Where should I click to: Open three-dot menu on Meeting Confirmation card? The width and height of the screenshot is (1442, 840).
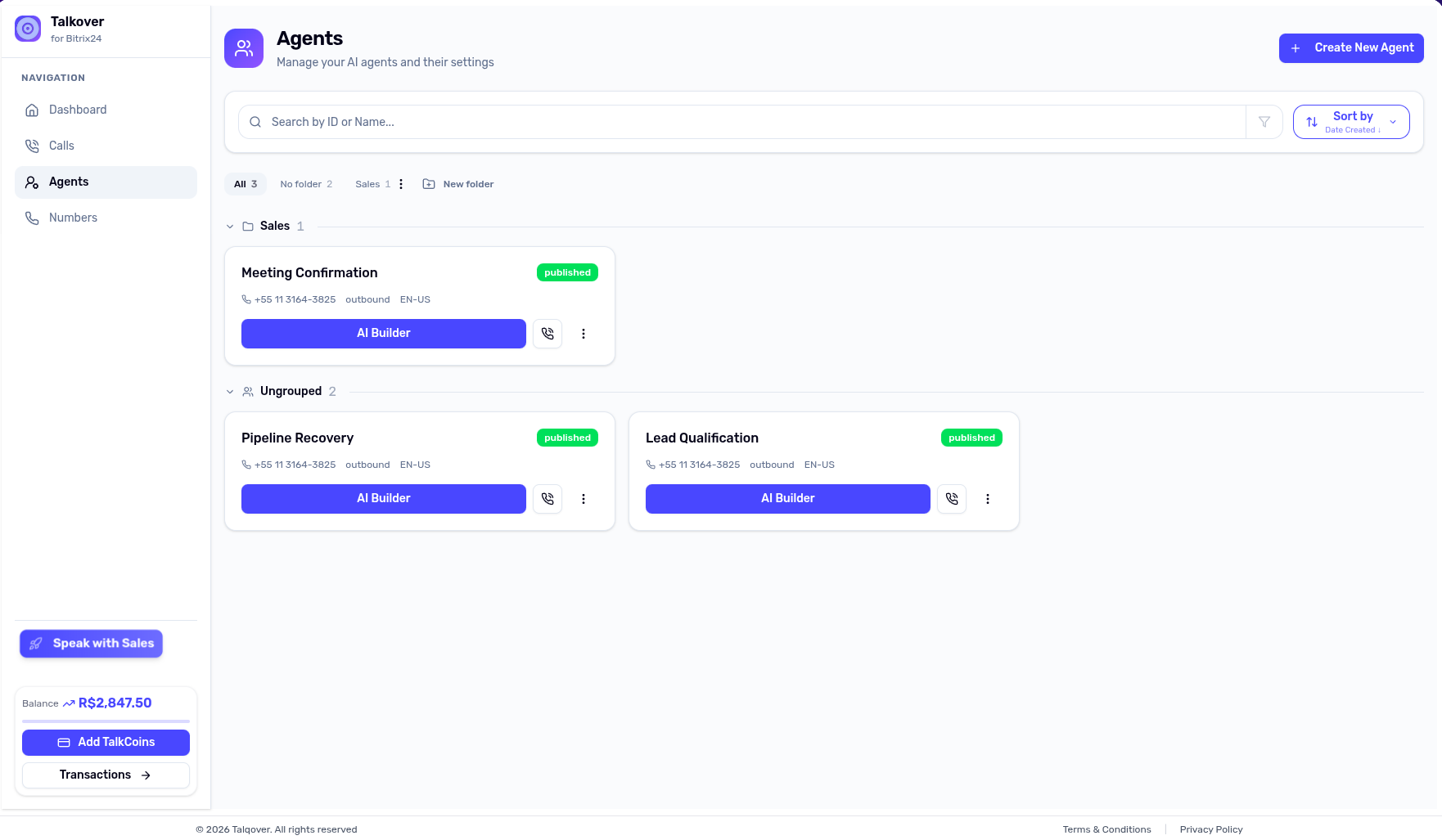tap(584, 334)
